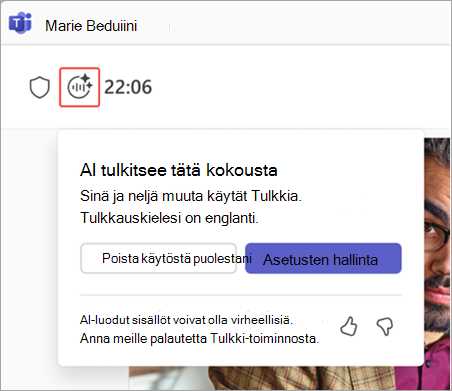This screenshot has width=452, height=391.
Task: Click the Microsoft Teams logo icon
Action: (20, 24)
